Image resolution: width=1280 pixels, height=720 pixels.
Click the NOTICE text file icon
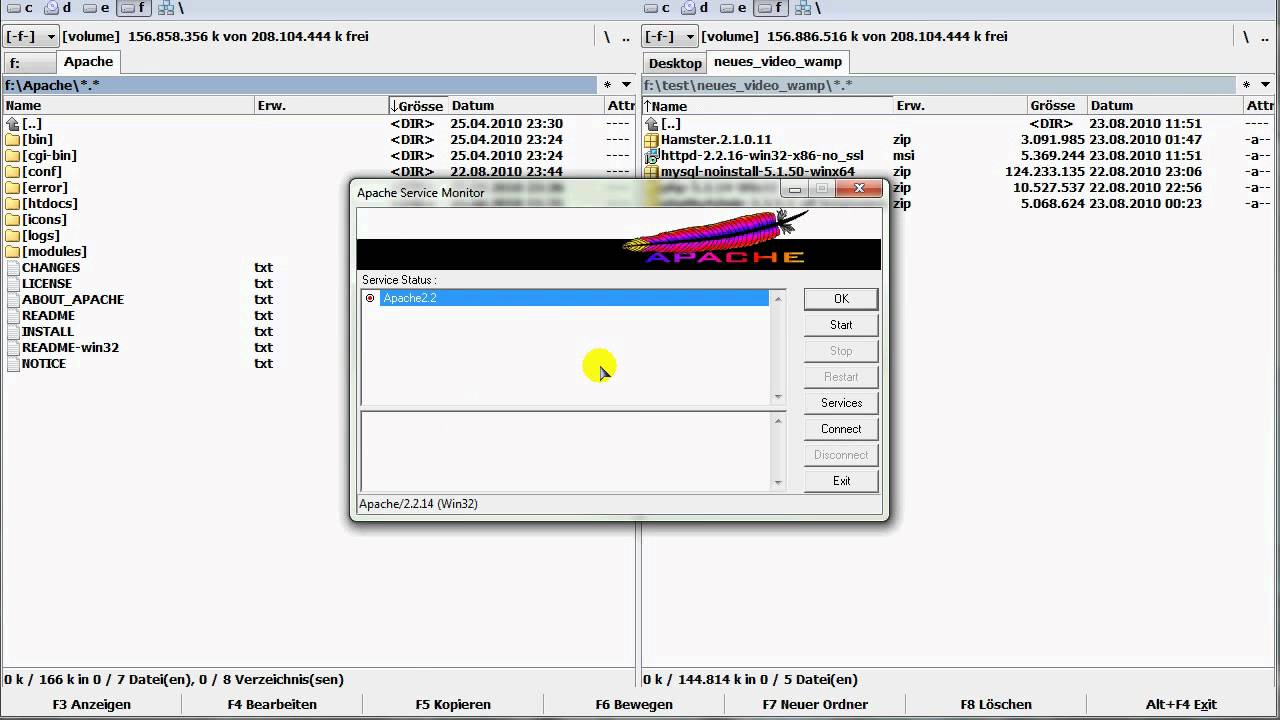point(13,364)
